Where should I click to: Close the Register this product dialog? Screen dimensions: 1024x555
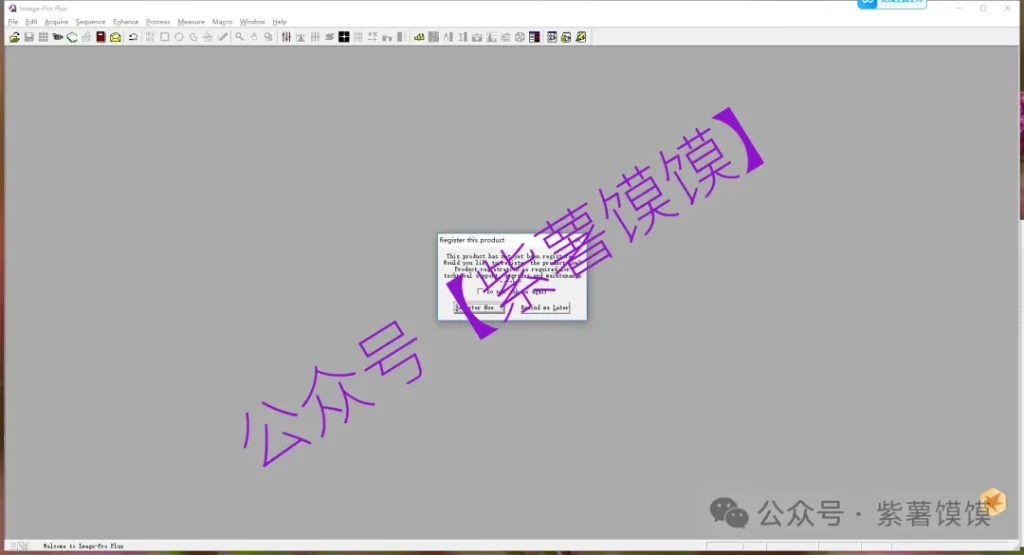[578, 240]
